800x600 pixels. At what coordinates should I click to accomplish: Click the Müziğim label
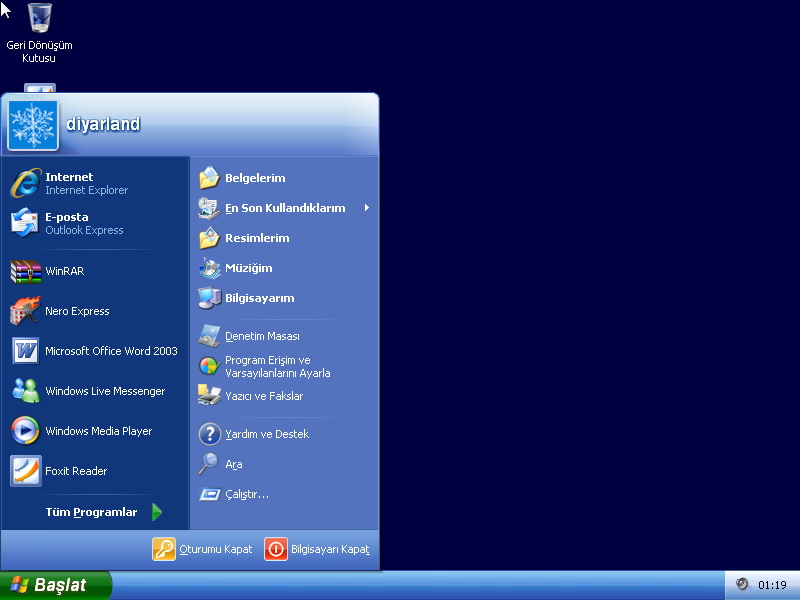(248, 268)
